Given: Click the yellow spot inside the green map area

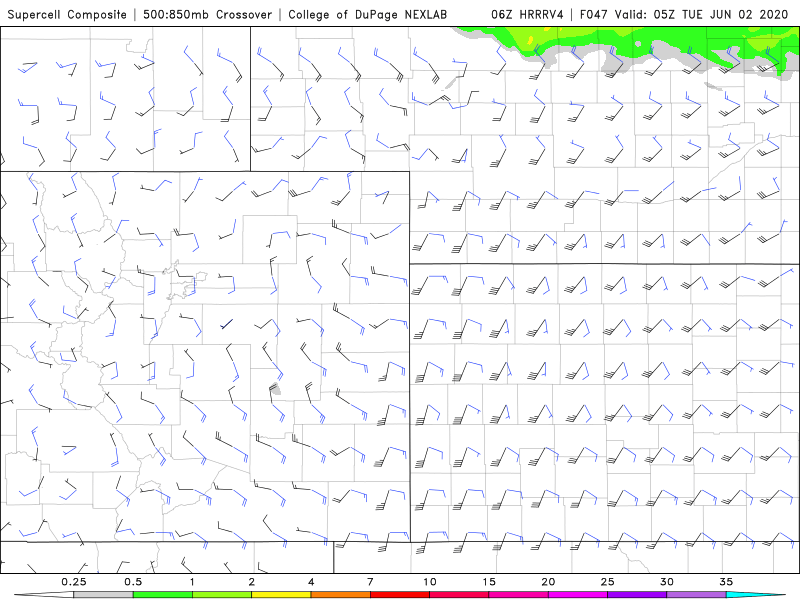Looking at the screenshot, I should 531,39.
